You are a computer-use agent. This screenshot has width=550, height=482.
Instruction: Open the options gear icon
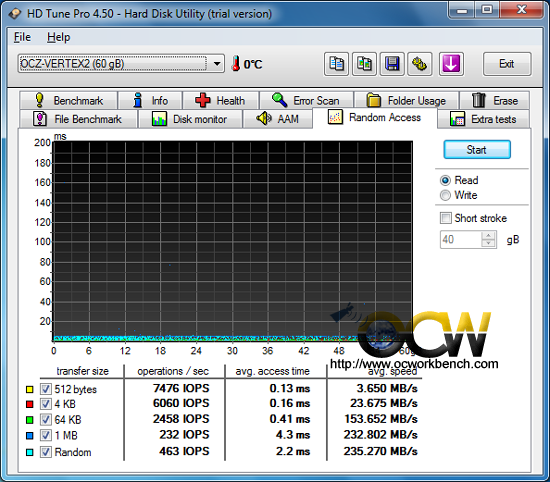point(420,64)
